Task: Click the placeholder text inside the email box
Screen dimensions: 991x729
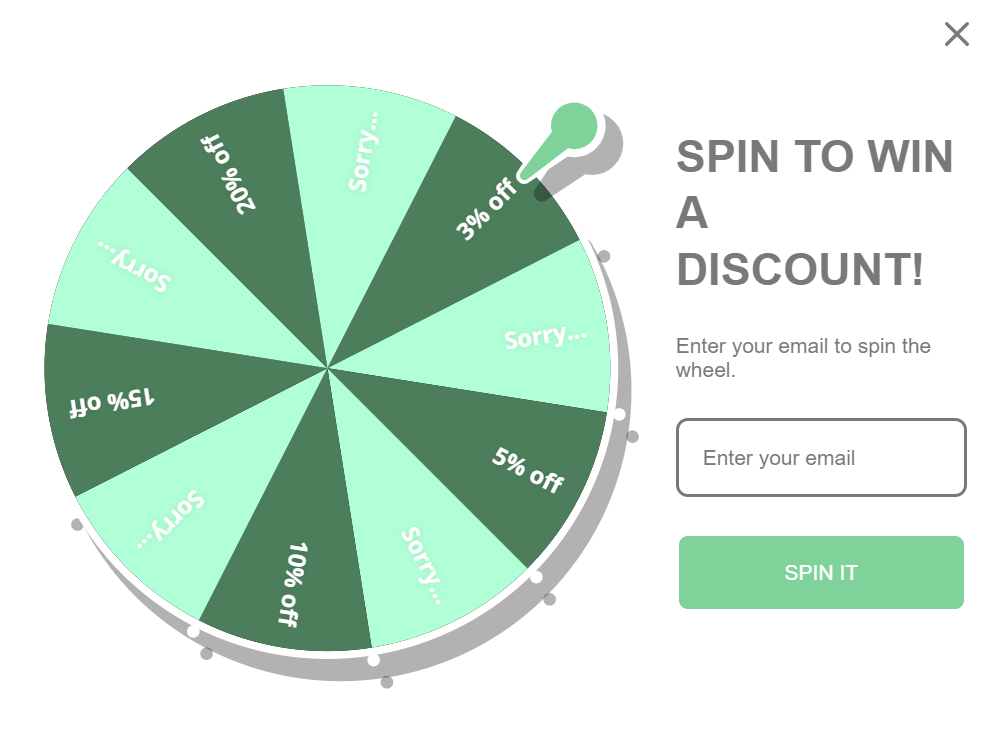Action: [779, 458]
